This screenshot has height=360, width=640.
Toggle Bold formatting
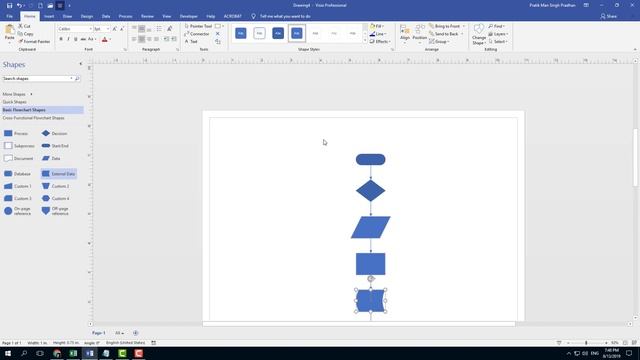[x=61, y=39]
